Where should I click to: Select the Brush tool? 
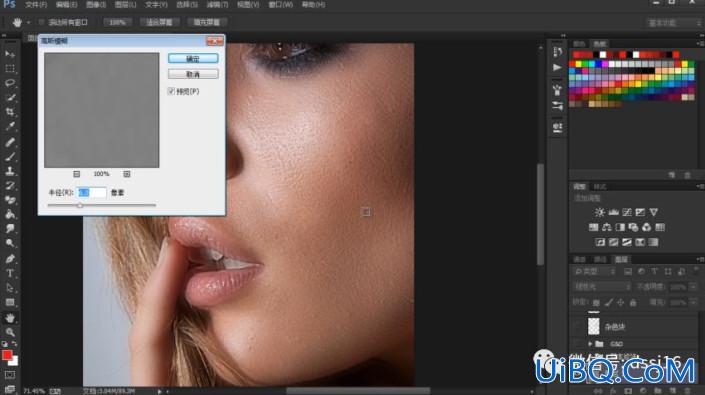coord(10,157)
